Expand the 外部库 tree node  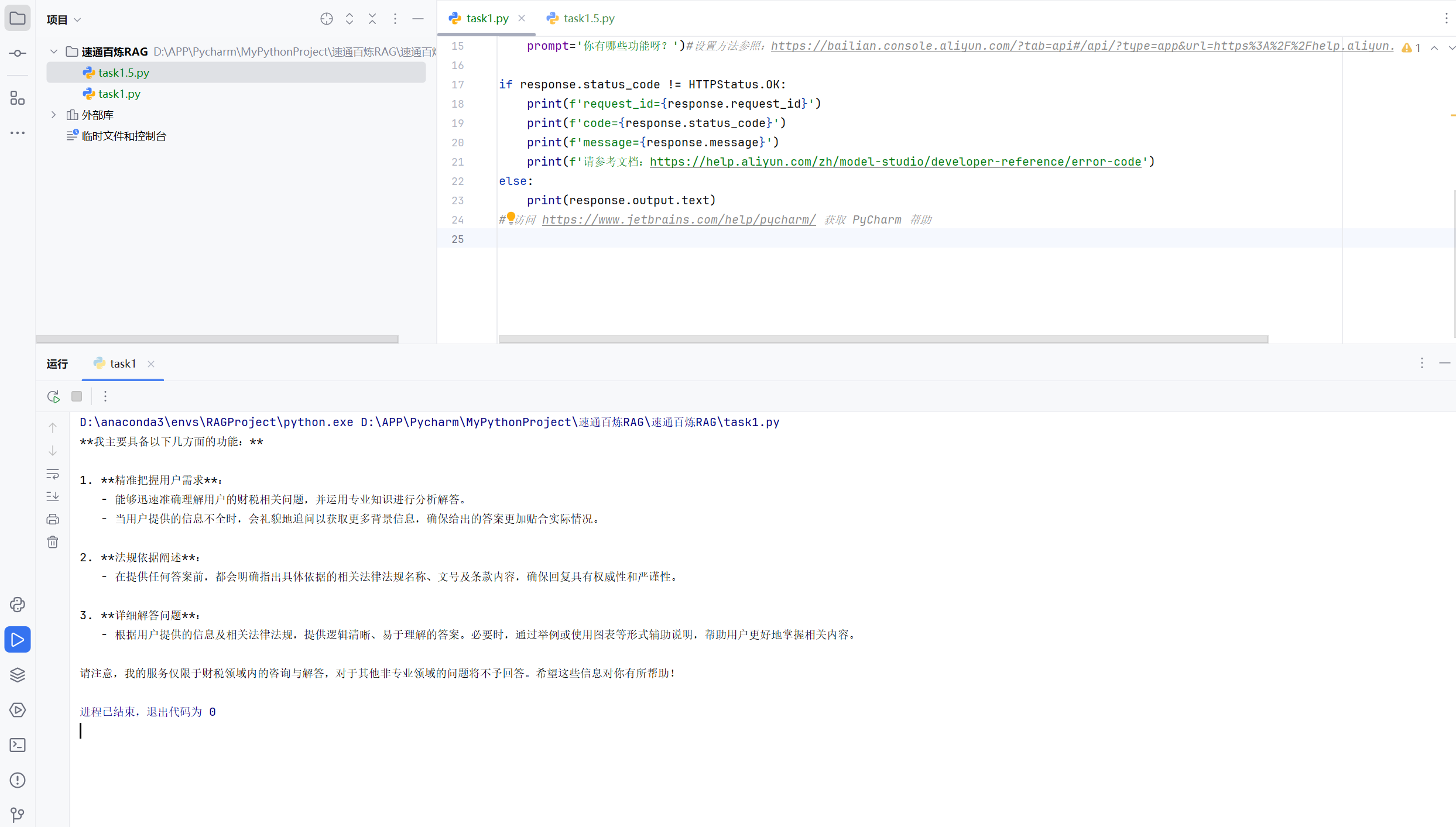54,115
